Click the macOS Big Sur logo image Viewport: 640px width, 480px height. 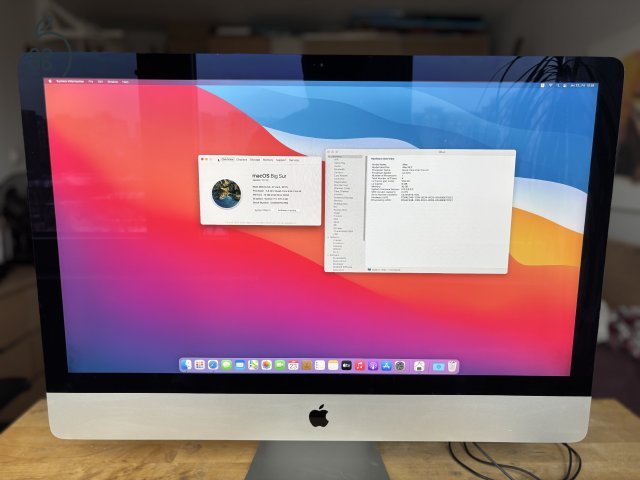coord(227,193)
